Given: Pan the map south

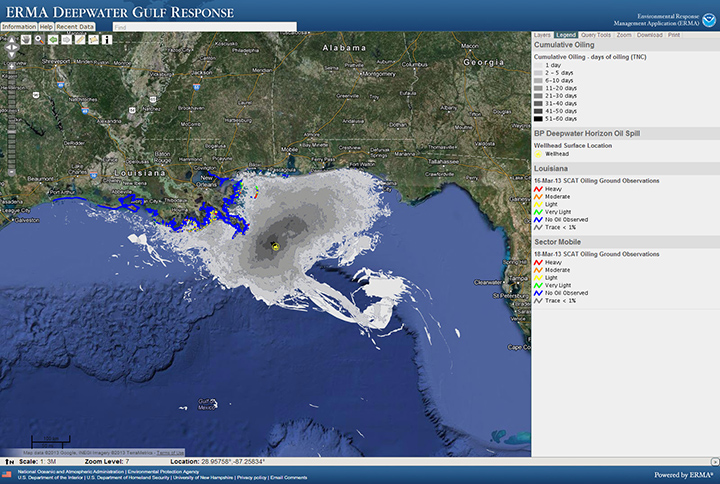Looking at the screenshot, I should tap(11, 55).
